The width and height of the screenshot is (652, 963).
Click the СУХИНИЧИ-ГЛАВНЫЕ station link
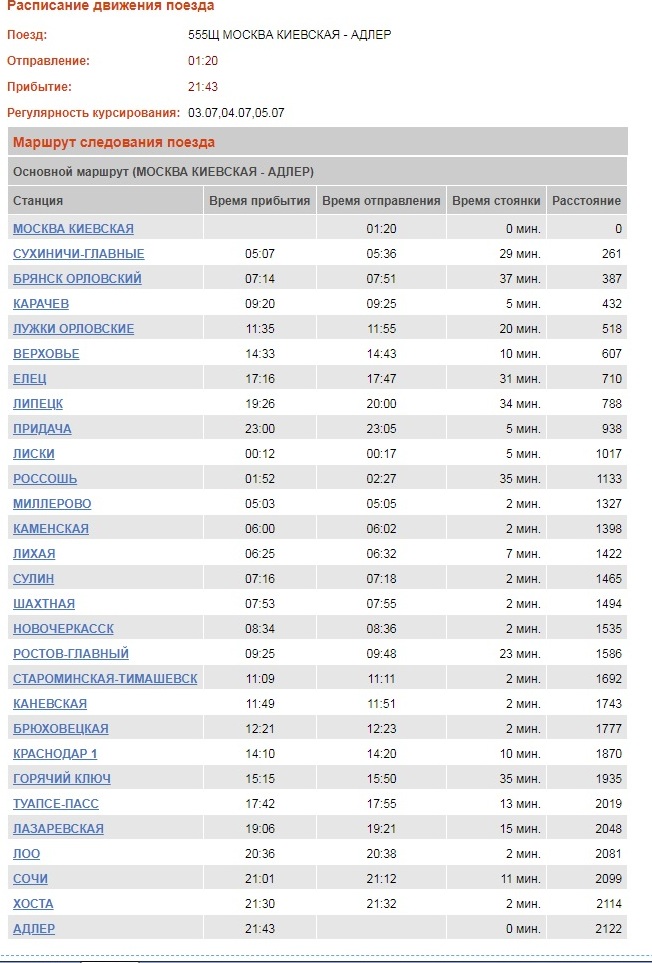[78, 254]
